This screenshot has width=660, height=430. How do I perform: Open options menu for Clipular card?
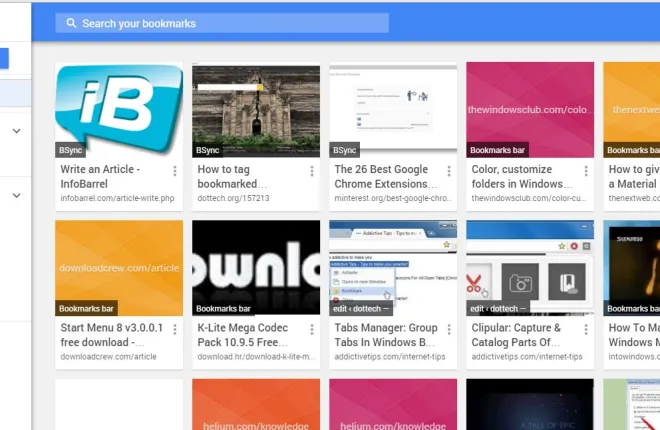(586, 329)
